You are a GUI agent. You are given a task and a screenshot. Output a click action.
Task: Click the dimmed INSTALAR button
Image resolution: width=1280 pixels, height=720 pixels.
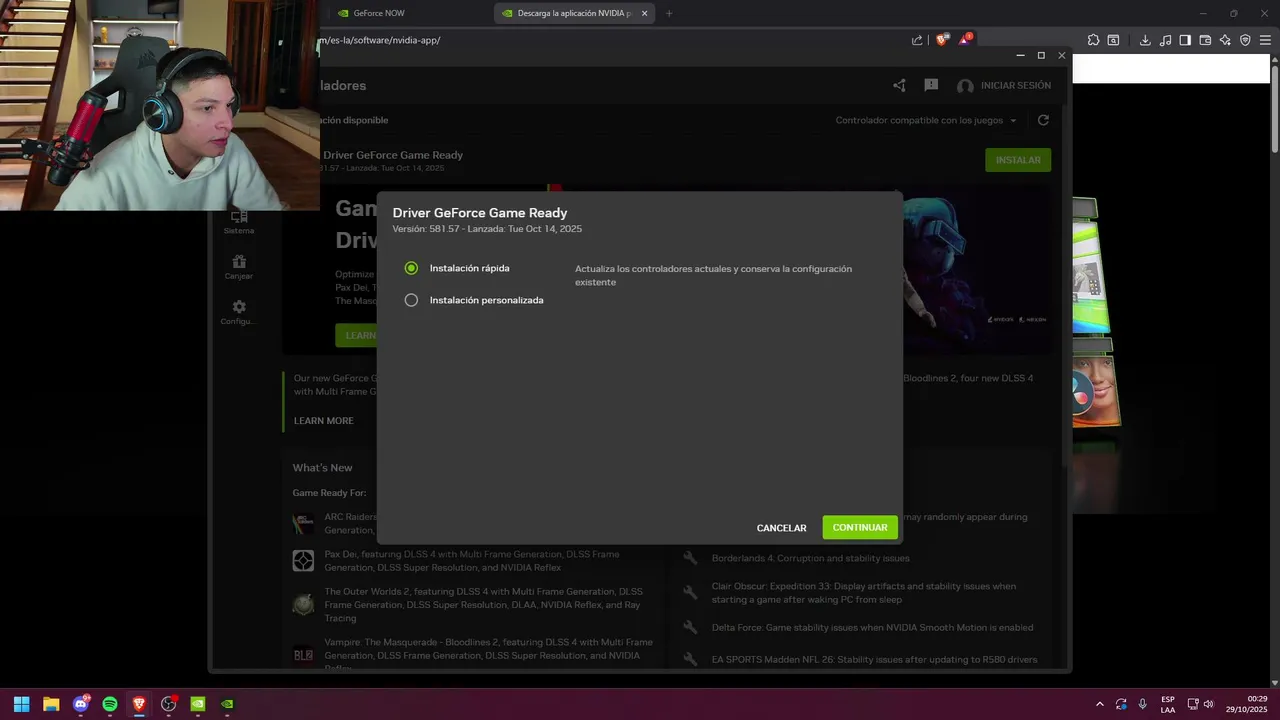point(1018,160)
